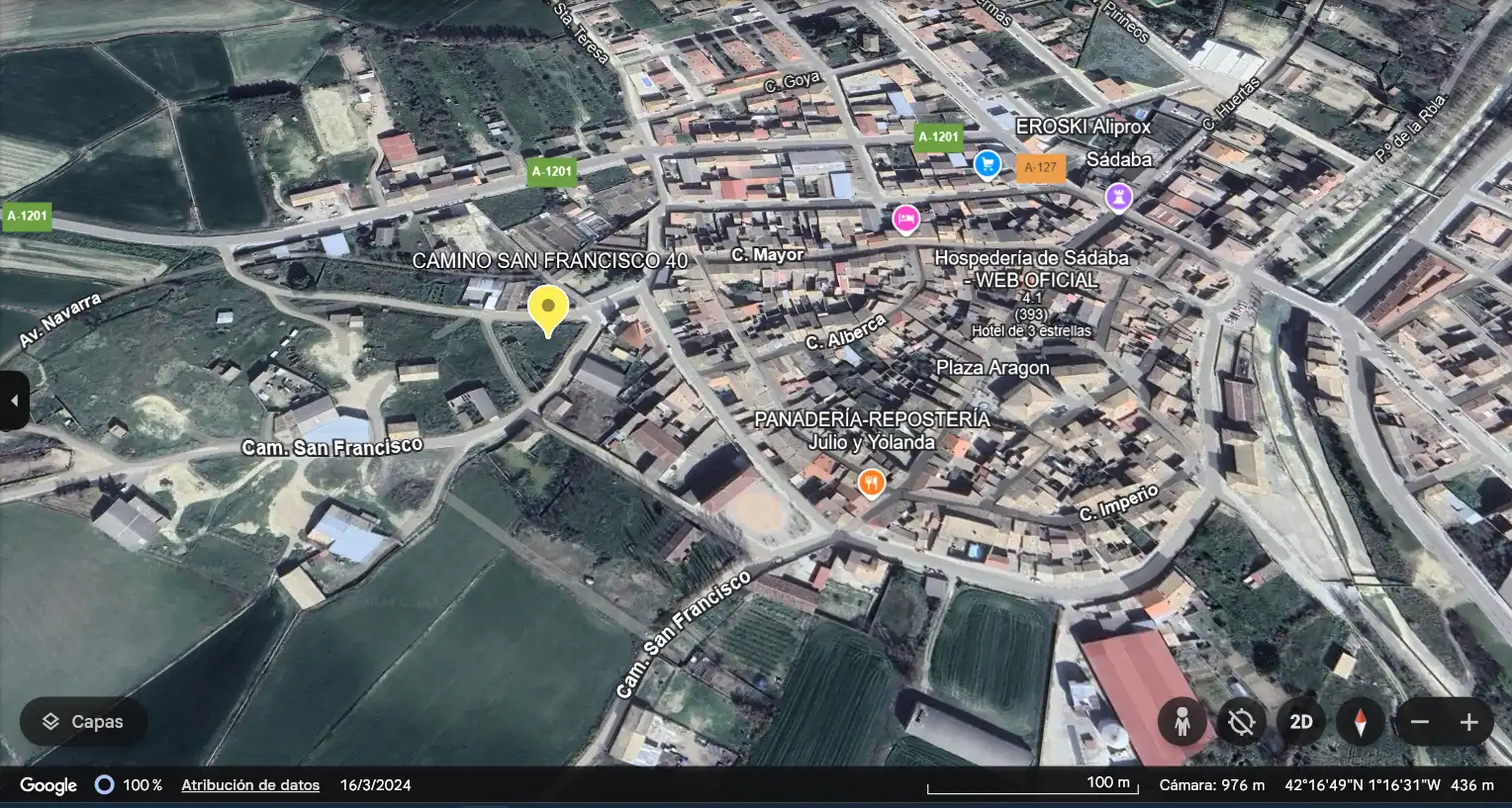Click the C. Alberca street label
The height and width of the screenshot is (808, 1512).
845,333
